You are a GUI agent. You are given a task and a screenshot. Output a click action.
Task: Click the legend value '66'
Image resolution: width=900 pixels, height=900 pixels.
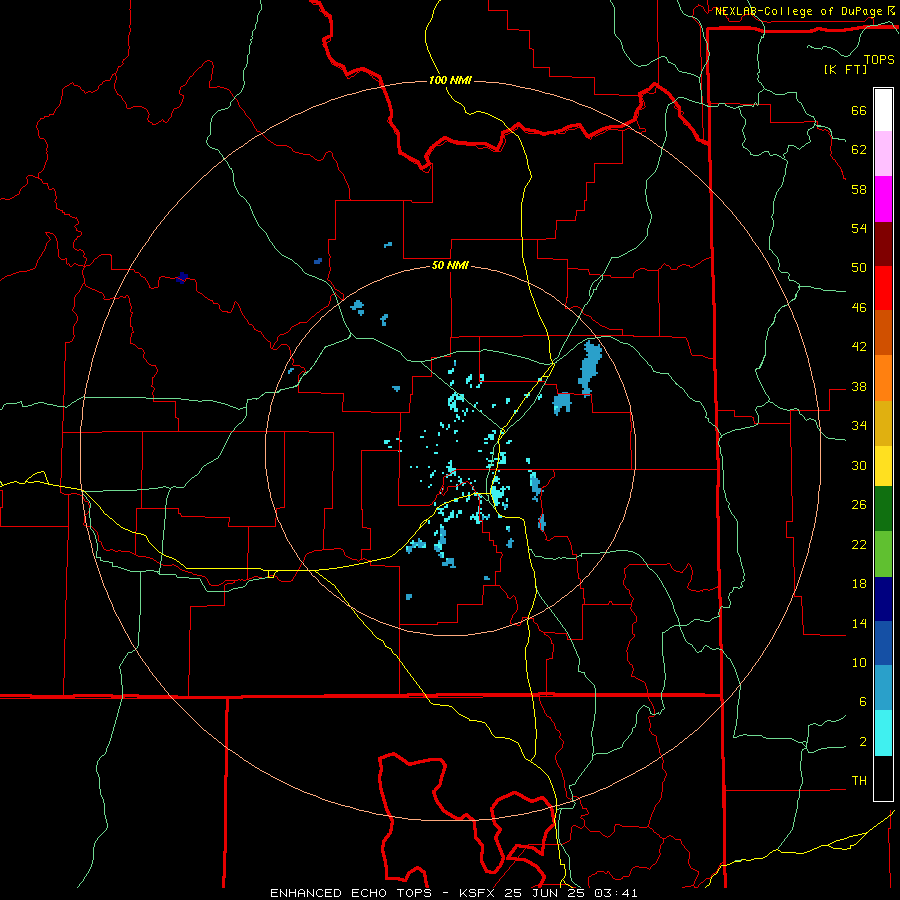(x=859, y=111)
